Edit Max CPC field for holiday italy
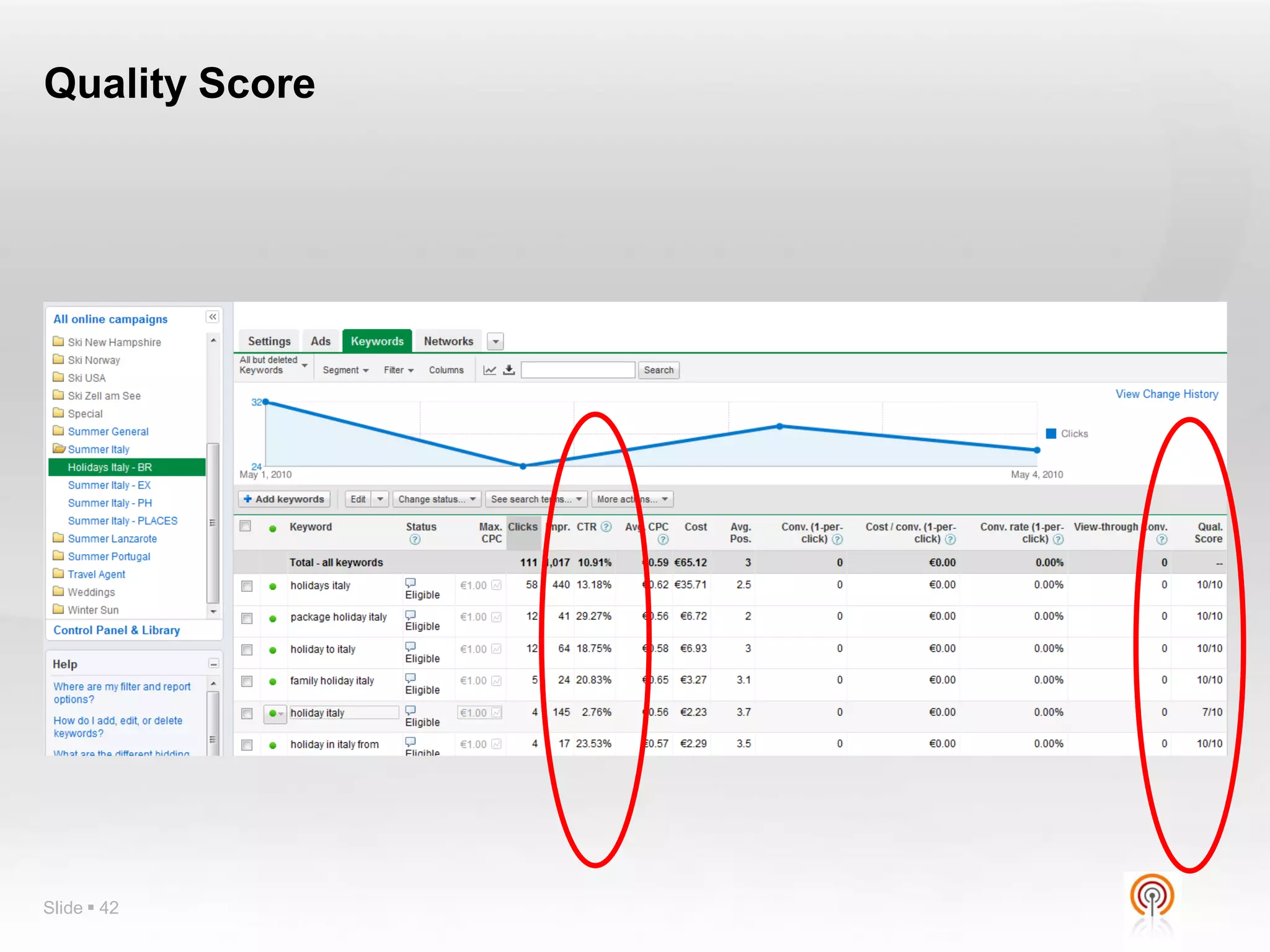 point(479,713)
